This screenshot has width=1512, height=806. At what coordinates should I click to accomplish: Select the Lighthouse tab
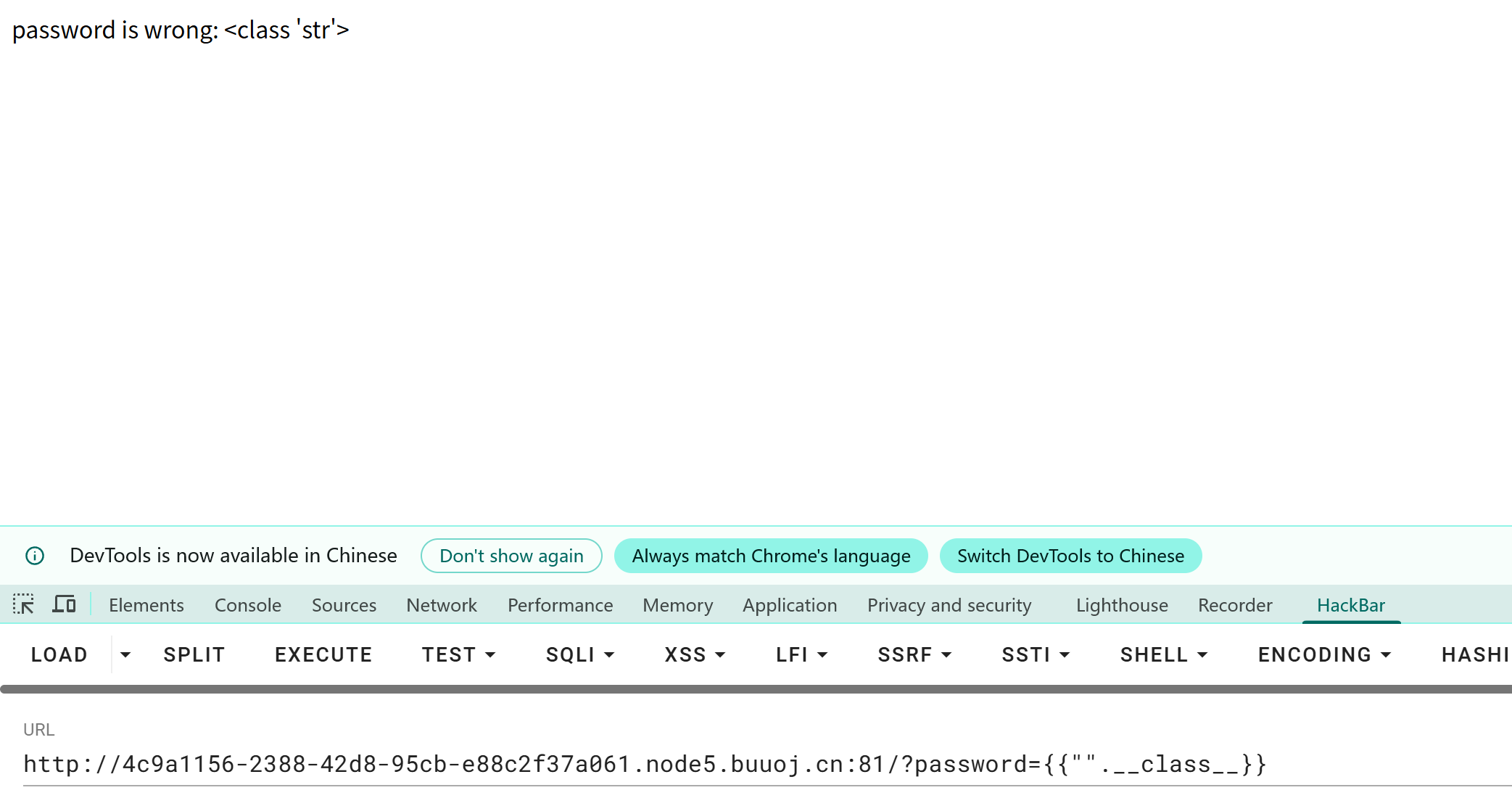click(x=1121, y=605)
